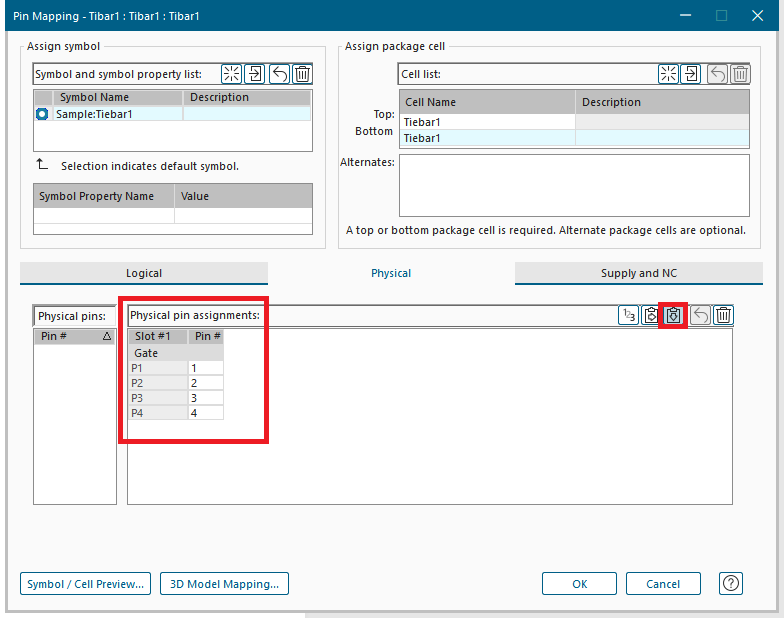The width and height of the screenshot is (784, 618).
Task: Switch to the Logical tab
Action: click(144, 273)
